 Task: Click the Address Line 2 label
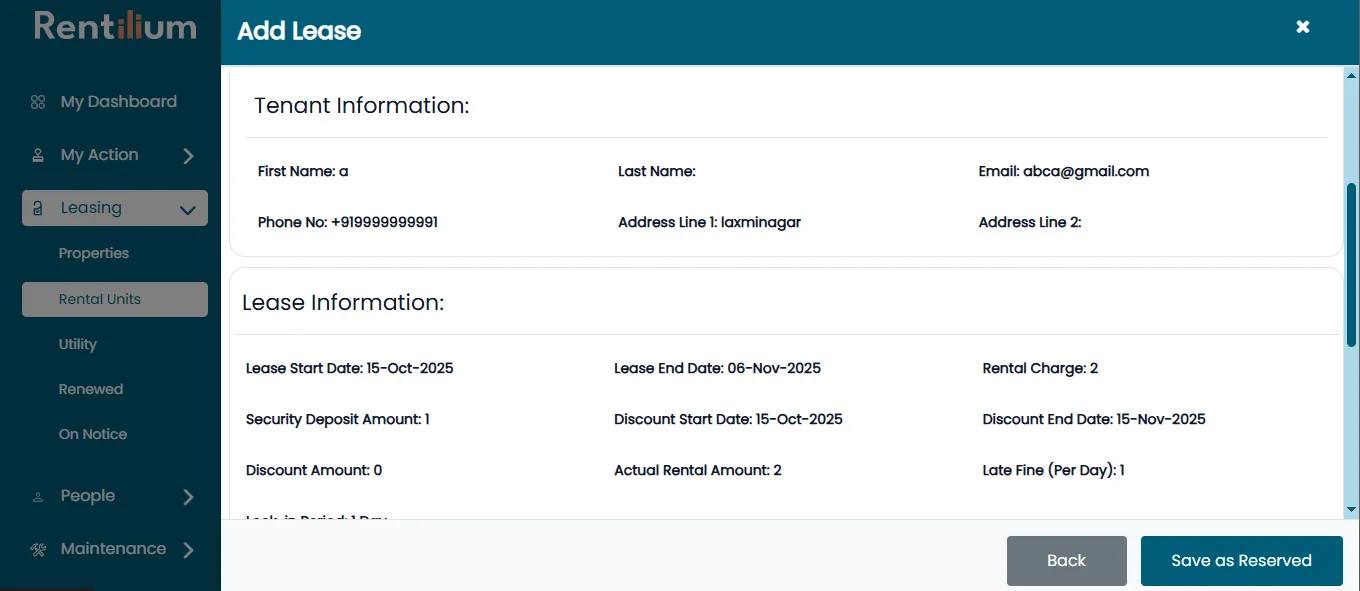[x=1030, y=222]
